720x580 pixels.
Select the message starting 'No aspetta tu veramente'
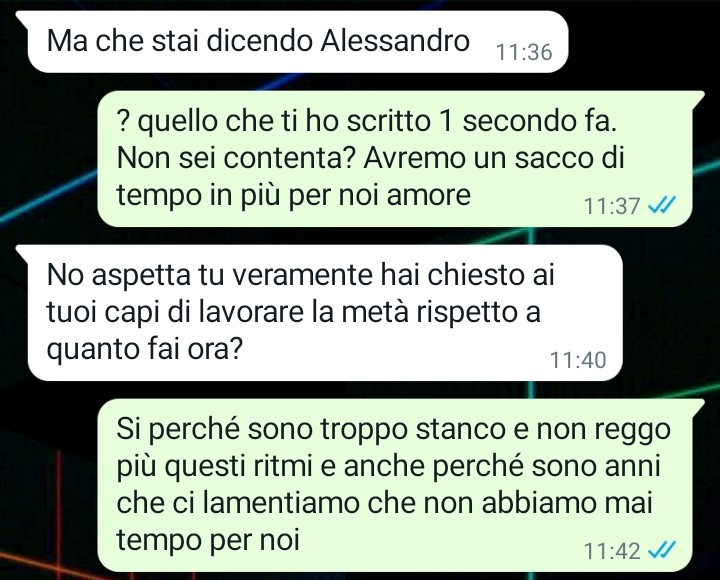coord(325,313)
